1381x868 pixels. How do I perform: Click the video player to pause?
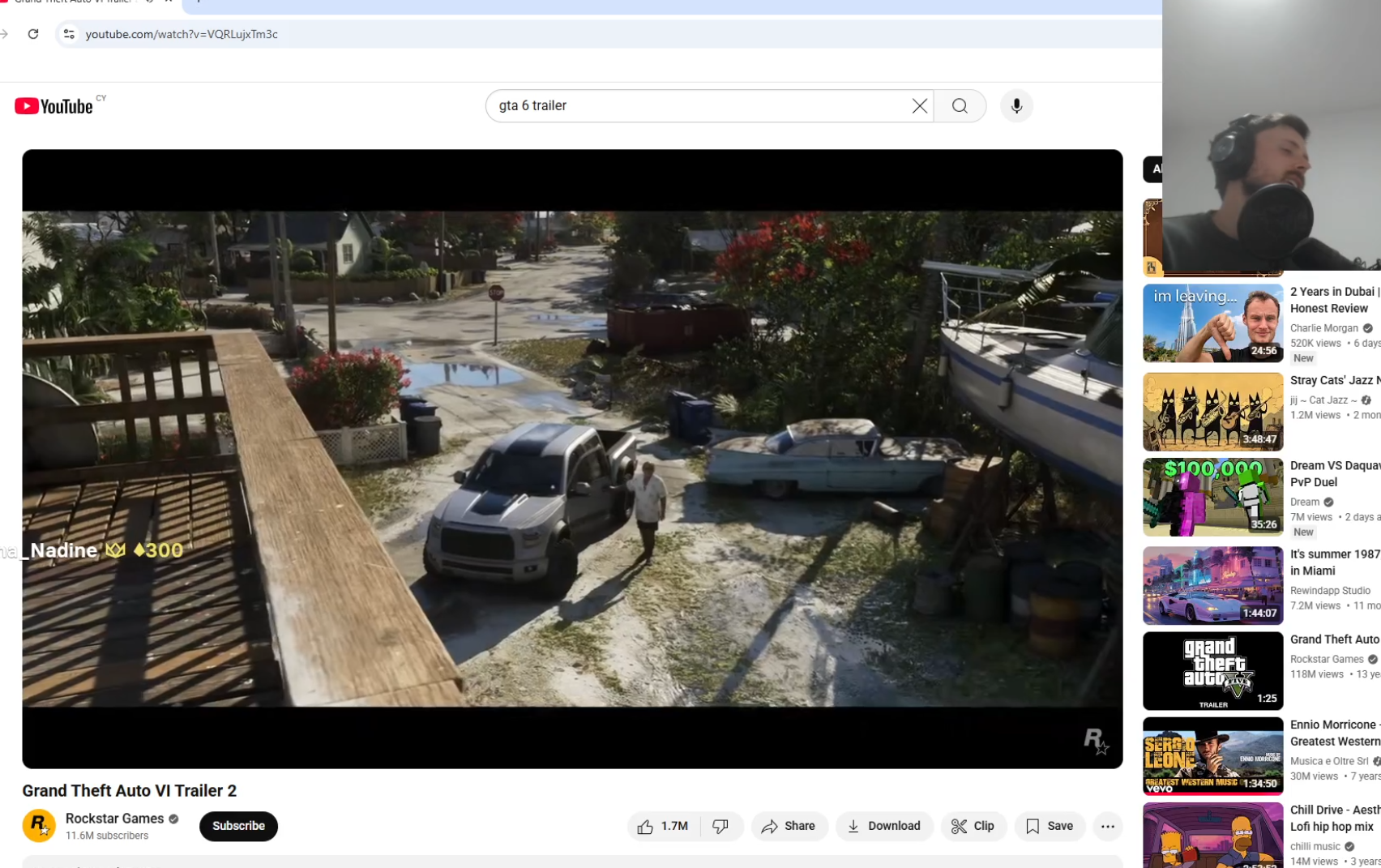pyautogui.click(x=572, y=459)
